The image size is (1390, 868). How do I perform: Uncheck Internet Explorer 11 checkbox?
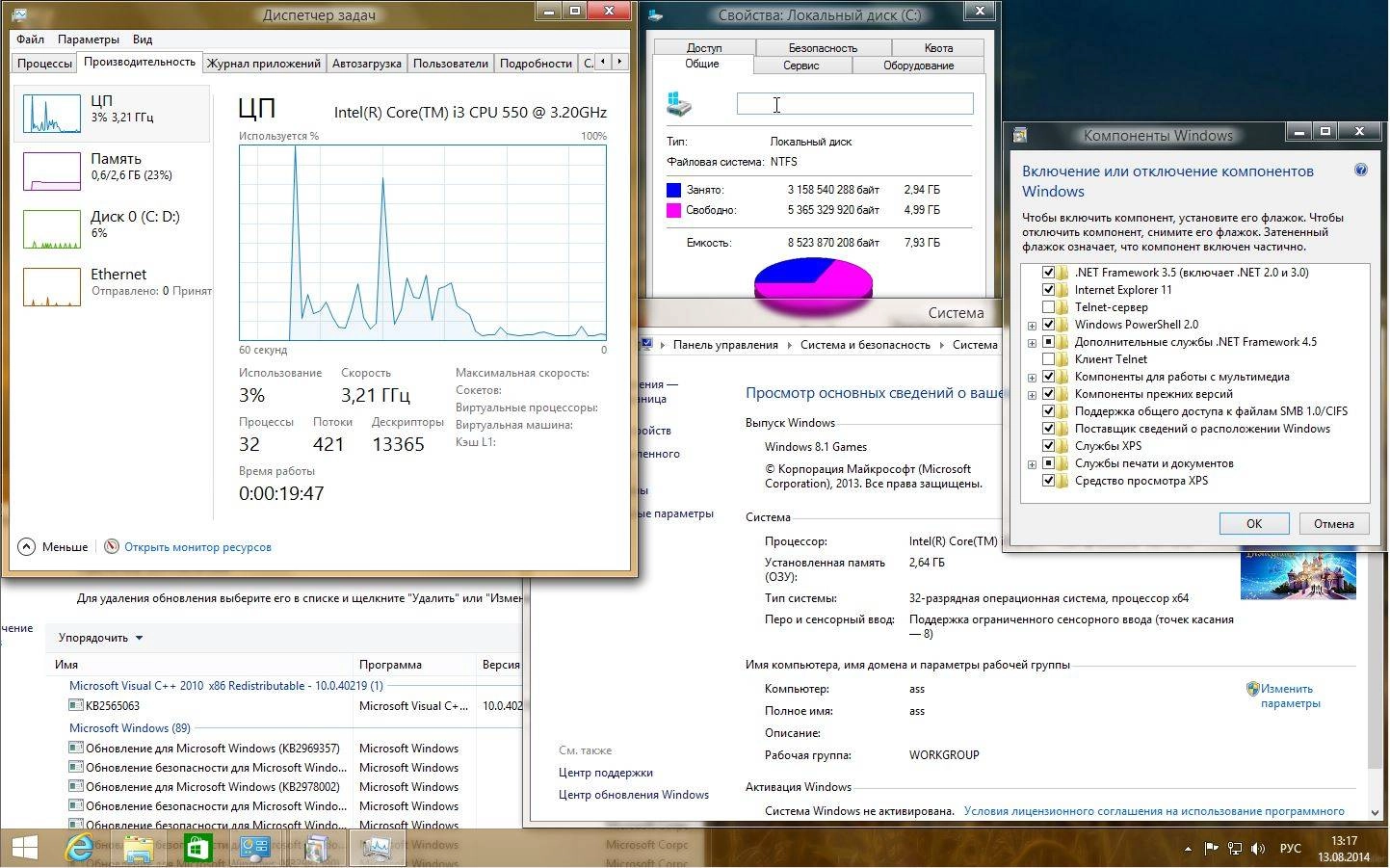point(1048,289)
